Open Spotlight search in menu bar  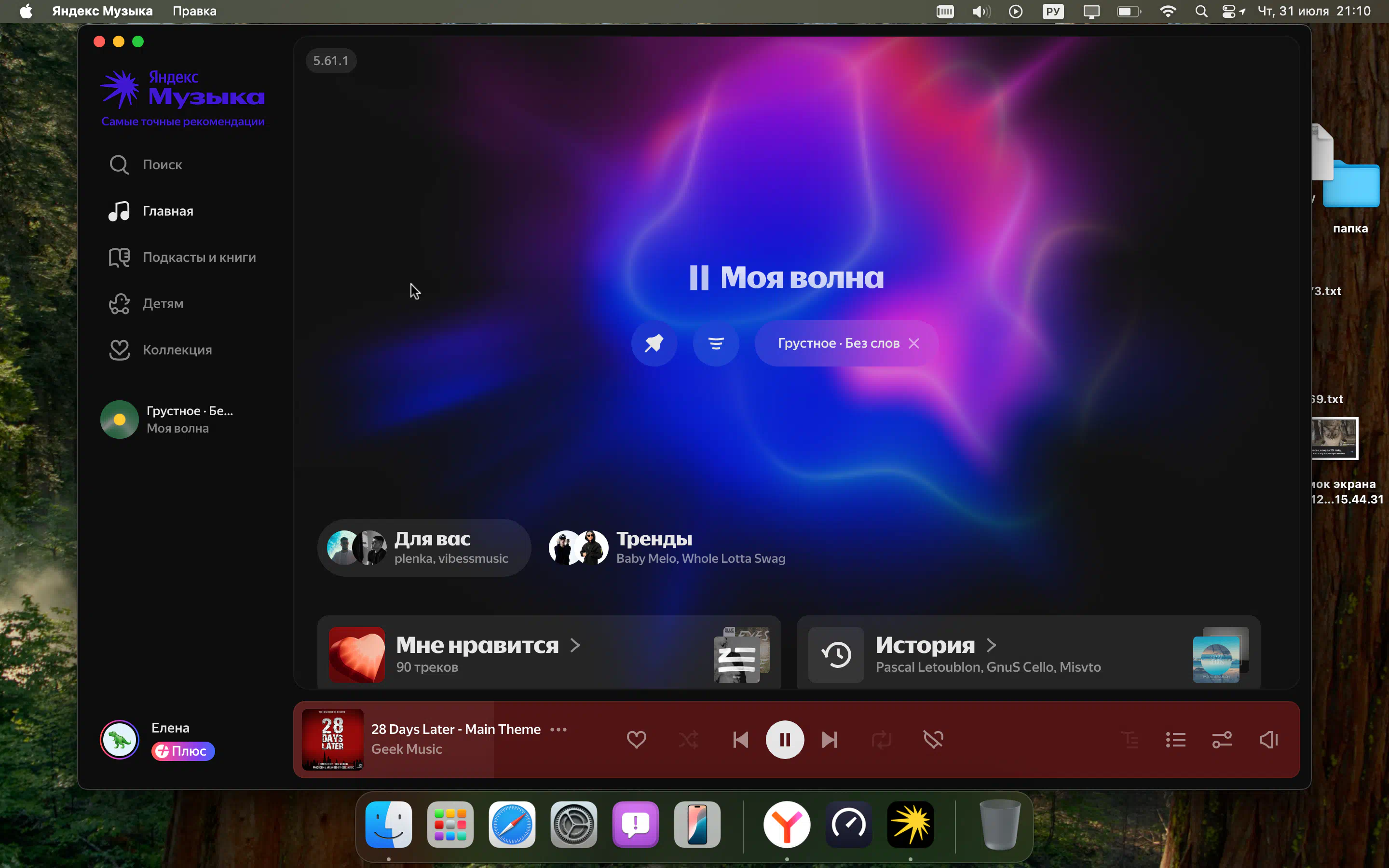pos(1201,11)
